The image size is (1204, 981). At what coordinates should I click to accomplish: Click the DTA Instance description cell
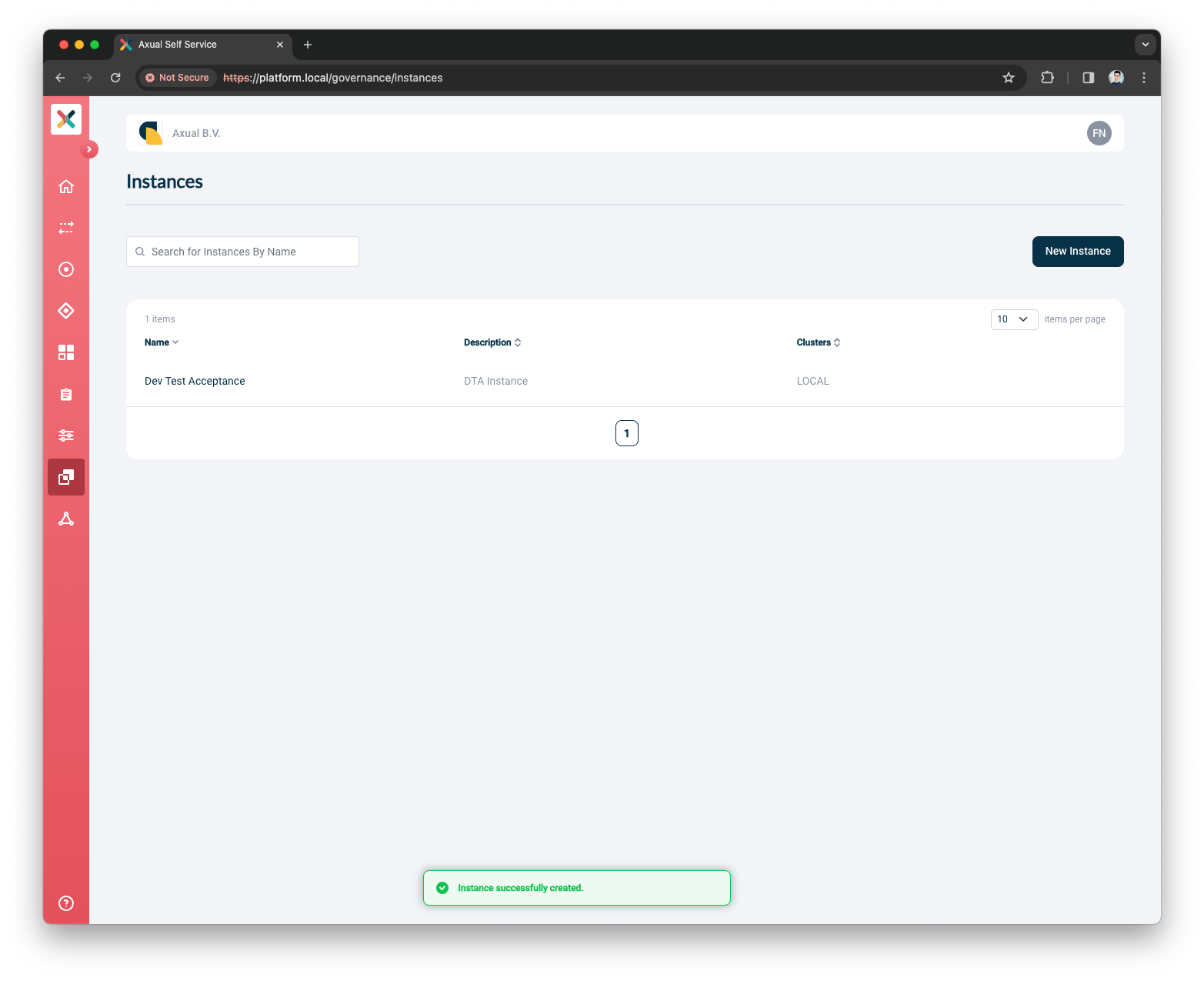pyautogui.click(x=495, y=381)
